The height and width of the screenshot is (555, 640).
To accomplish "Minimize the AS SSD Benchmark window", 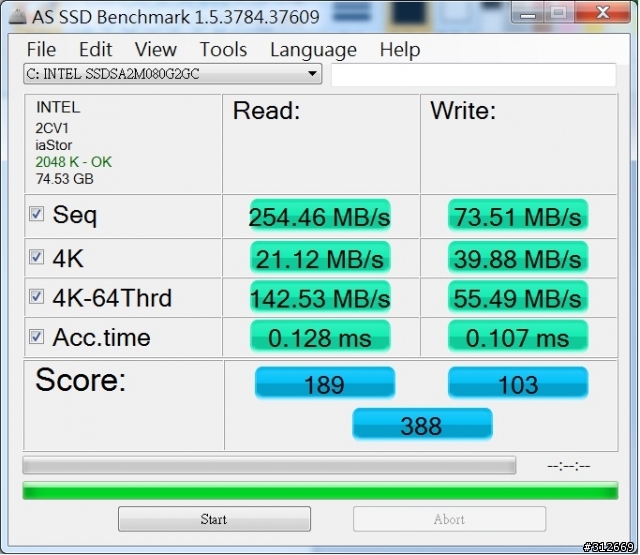I will pos(527,14).
